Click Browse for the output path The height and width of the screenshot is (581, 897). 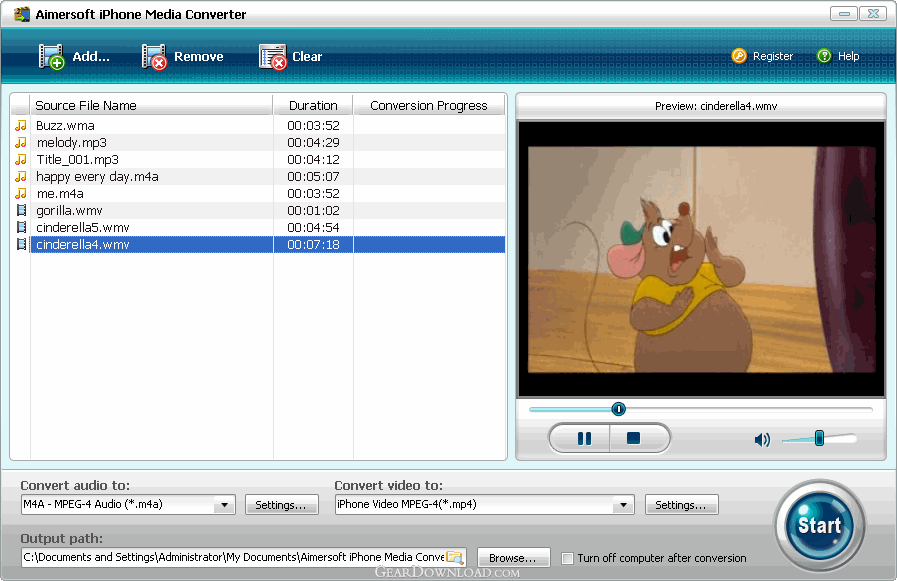coord(513,558)
